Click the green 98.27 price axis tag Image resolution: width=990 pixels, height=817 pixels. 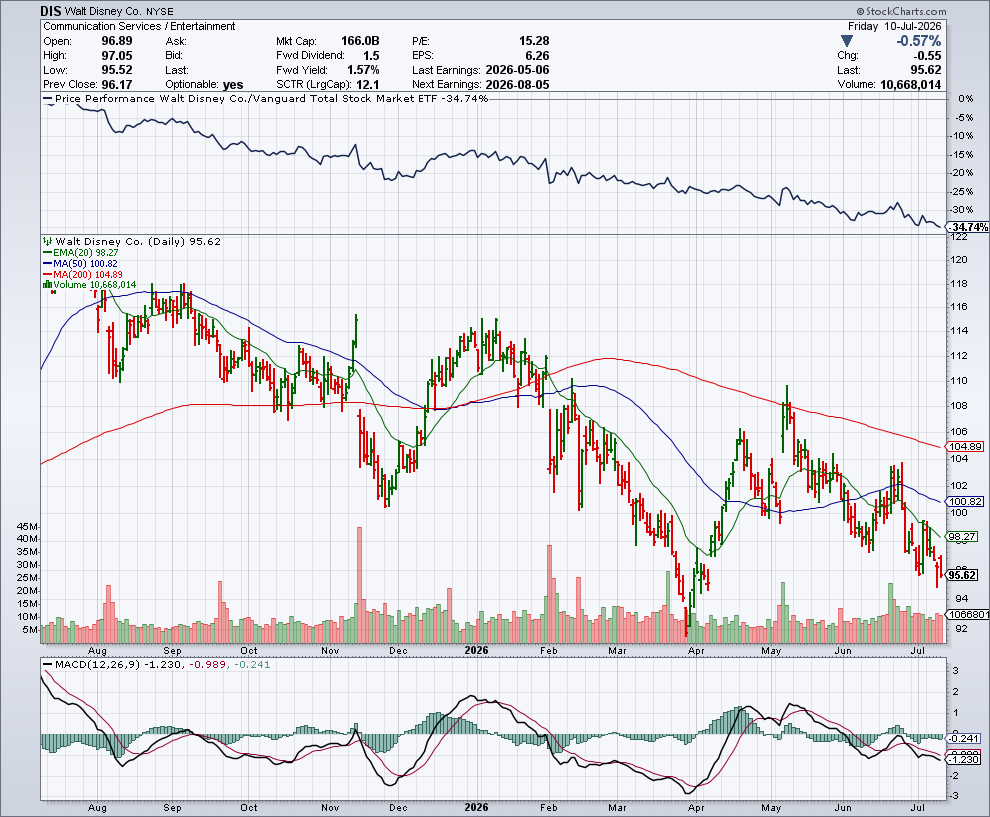pos(963,537)
